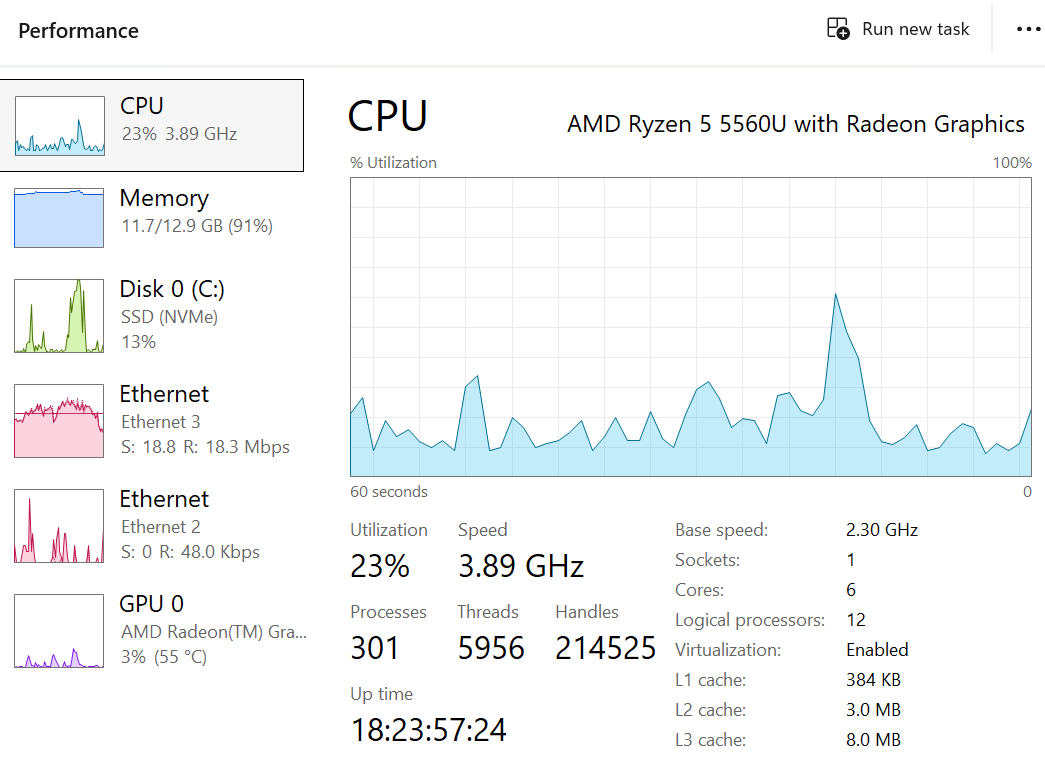
Task: Select the GPU 0 graph thumbnail
Action: (60, 631)
